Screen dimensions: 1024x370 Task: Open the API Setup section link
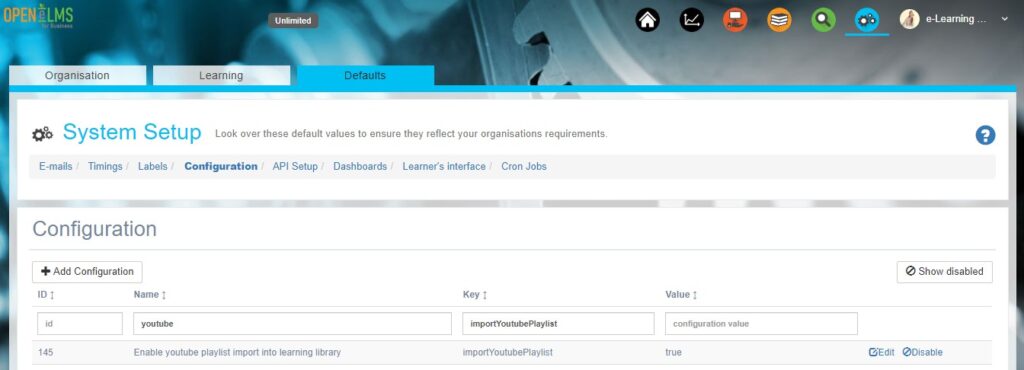tap(295, 166)
